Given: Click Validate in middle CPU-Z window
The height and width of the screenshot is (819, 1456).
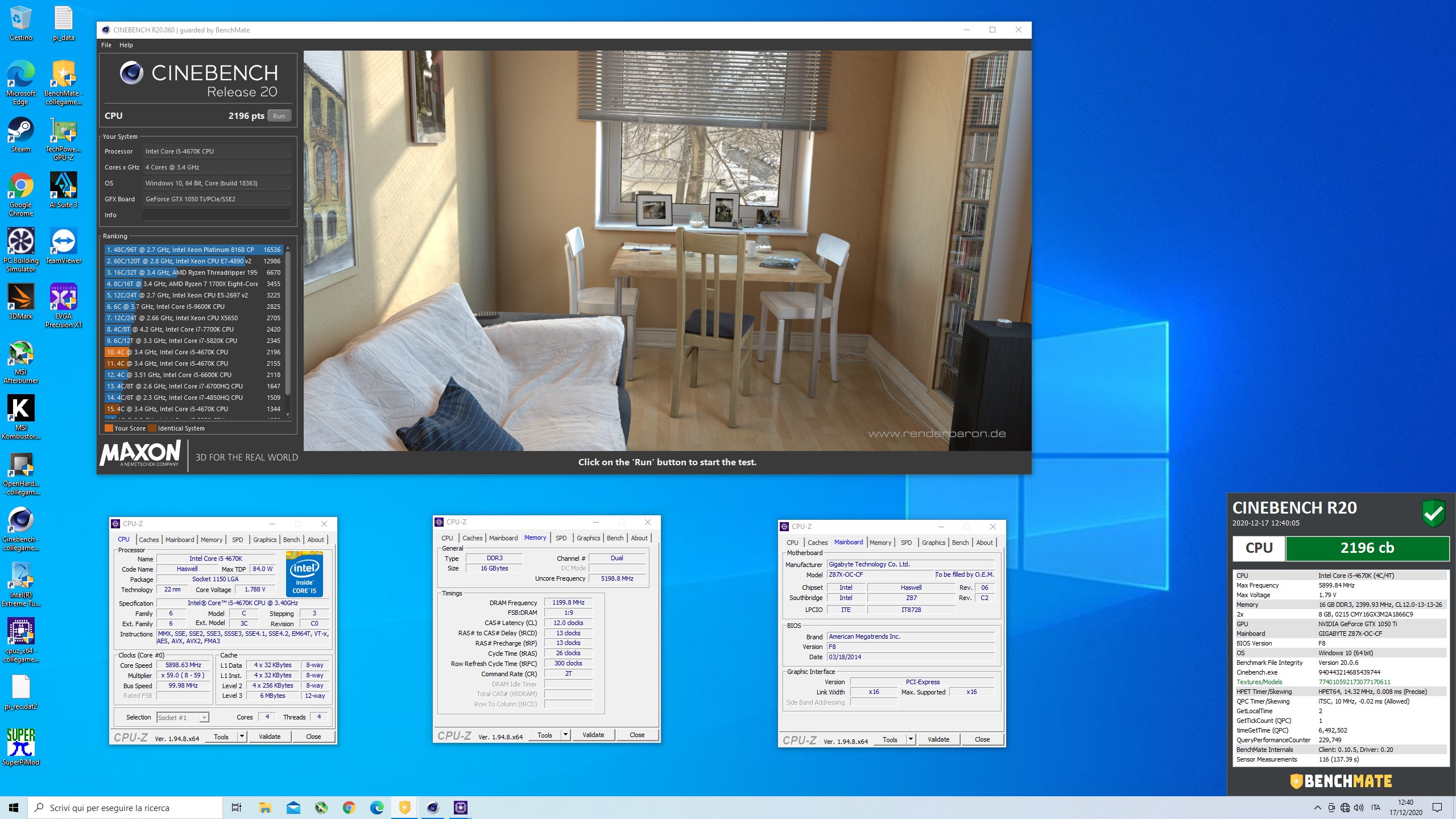Looking at the screenshot, I should click(x=593, y=735).
